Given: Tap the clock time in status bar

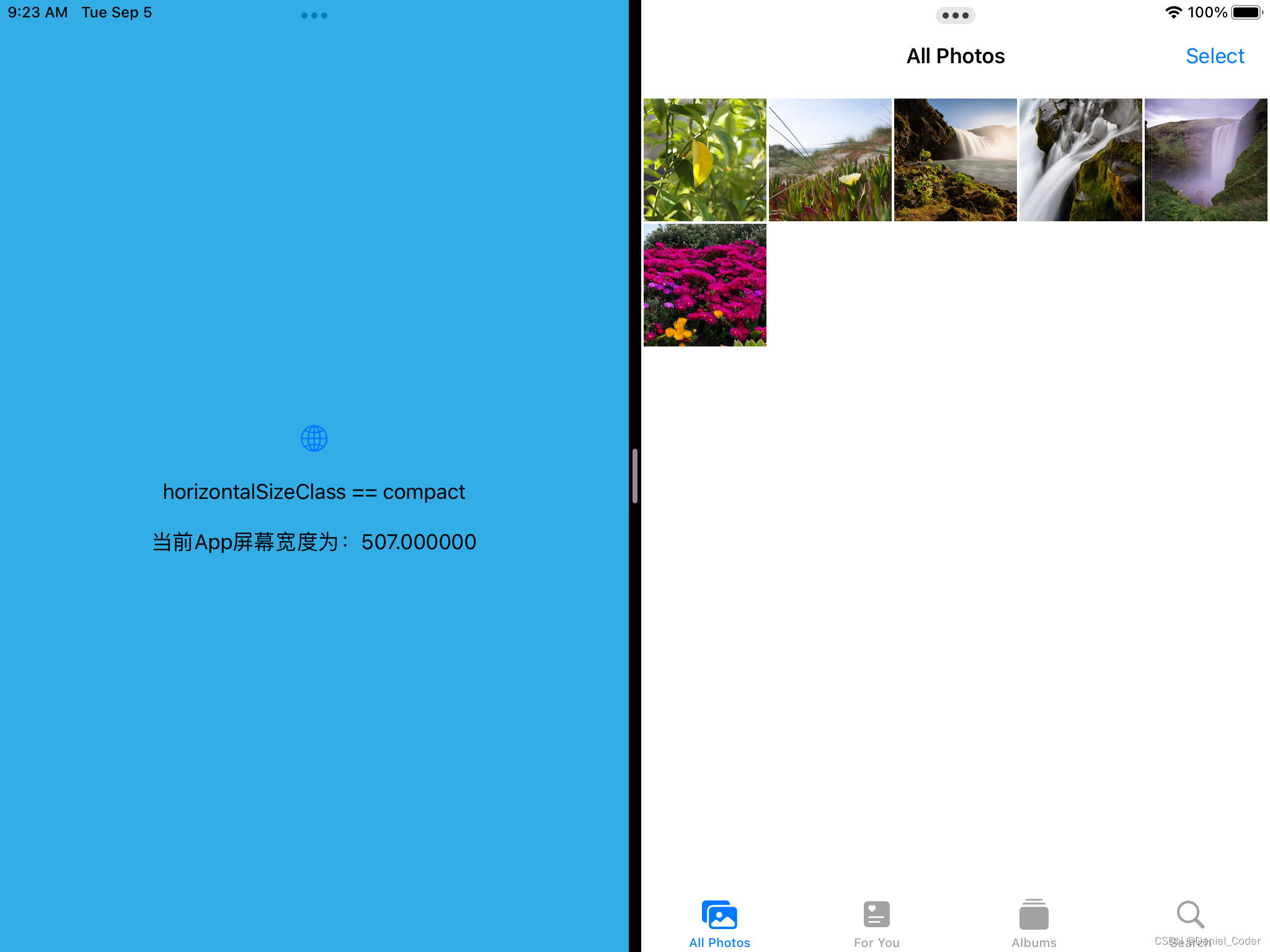Looking at the screenshot, I should 38,12.
